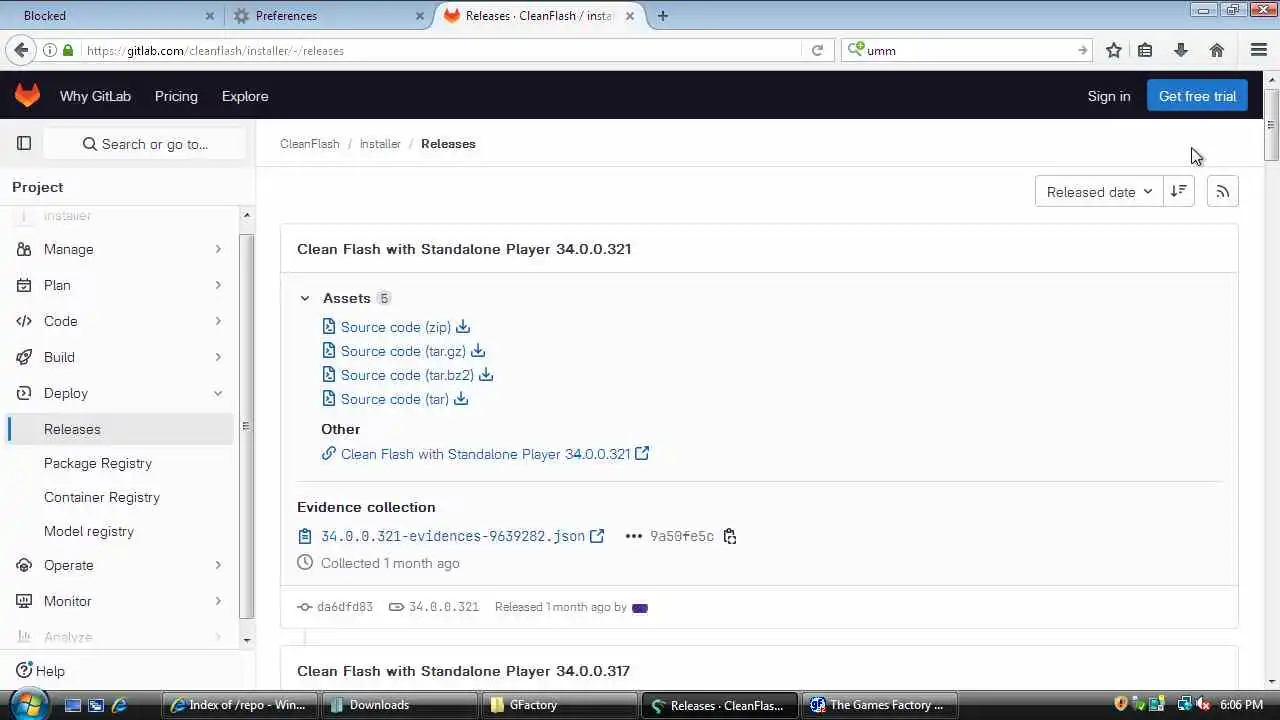Show ellipsis next to evidence SHA
1280x720 pixels.
(x=633, y=536)
